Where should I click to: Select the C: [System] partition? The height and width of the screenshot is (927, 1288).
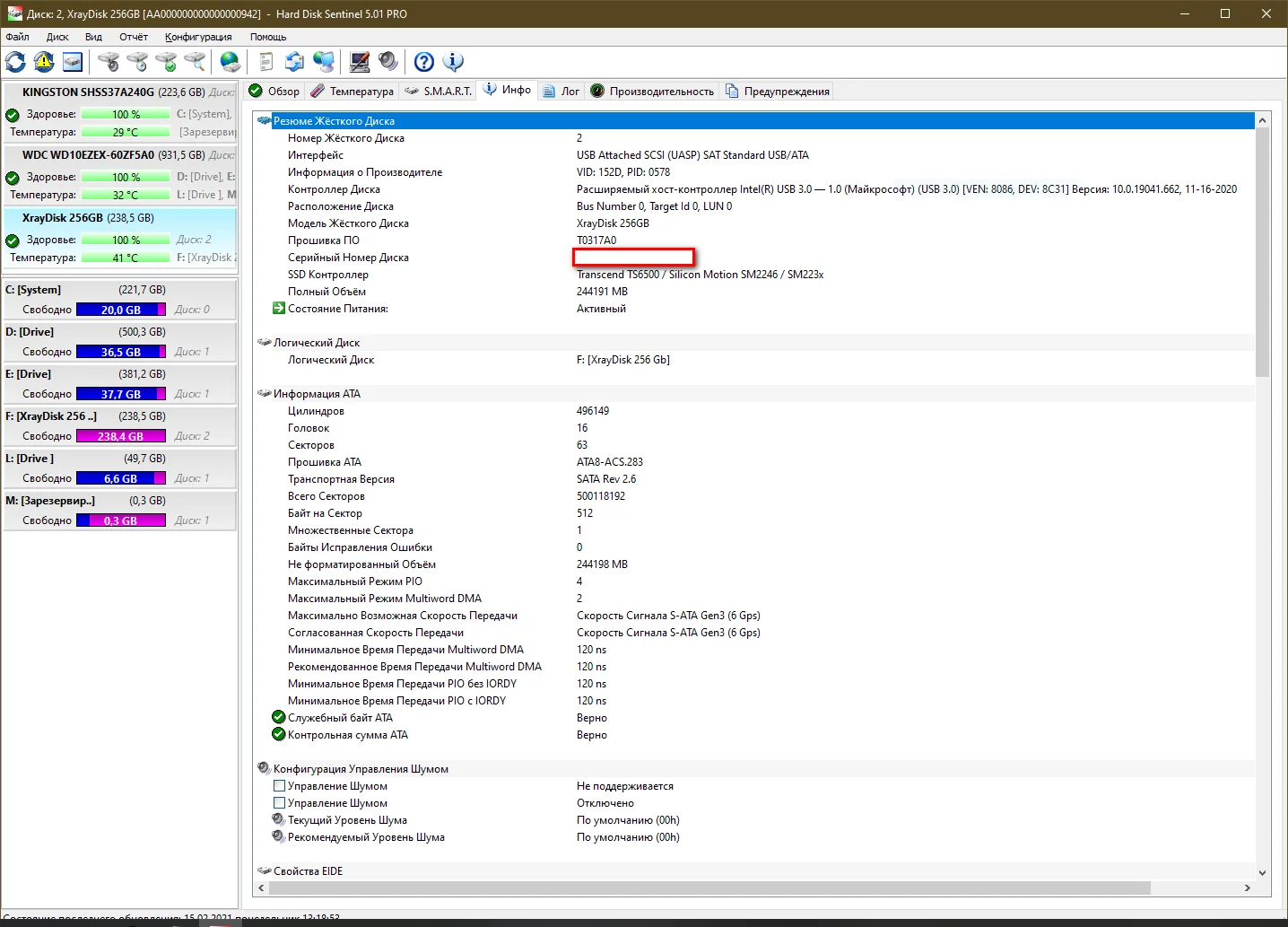(120, 300)
